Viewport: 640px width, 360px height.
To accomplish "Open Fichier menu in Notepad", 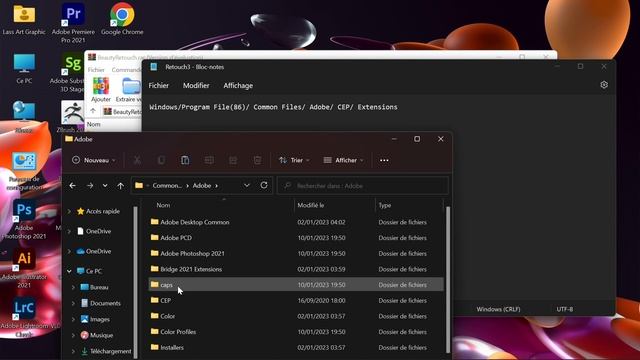I will (x=159, y=85).
